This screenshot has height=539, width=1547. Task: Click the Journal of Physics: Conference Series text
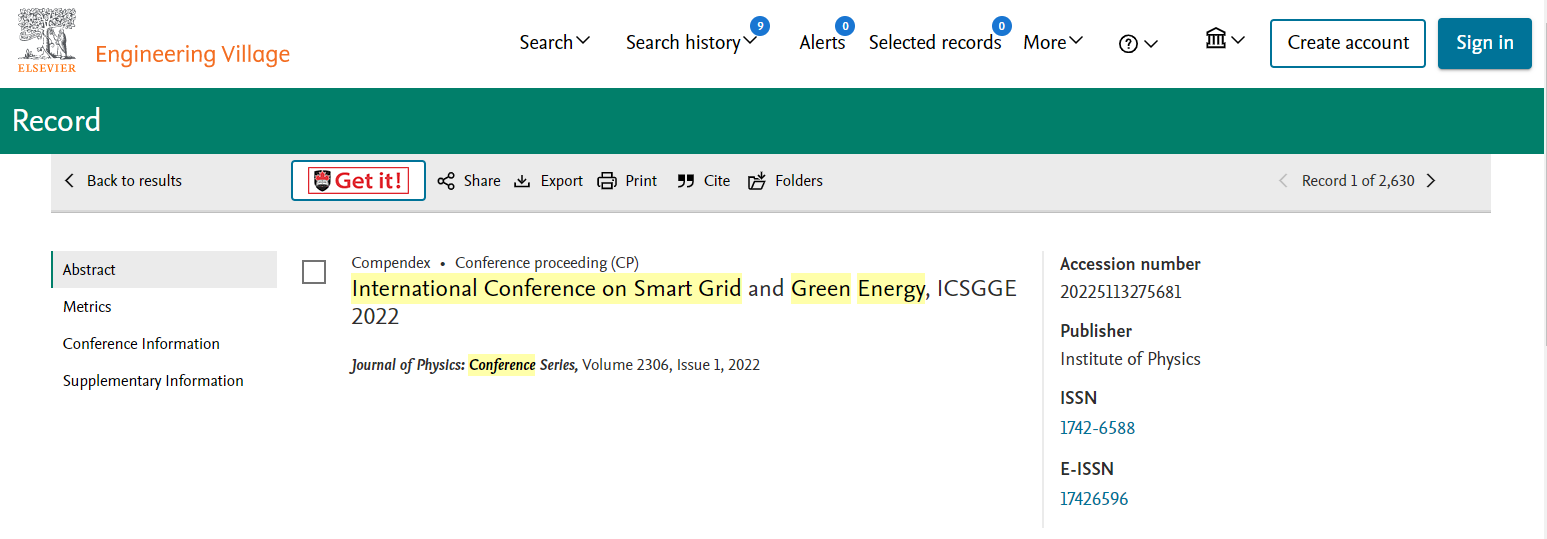(464, 365)
